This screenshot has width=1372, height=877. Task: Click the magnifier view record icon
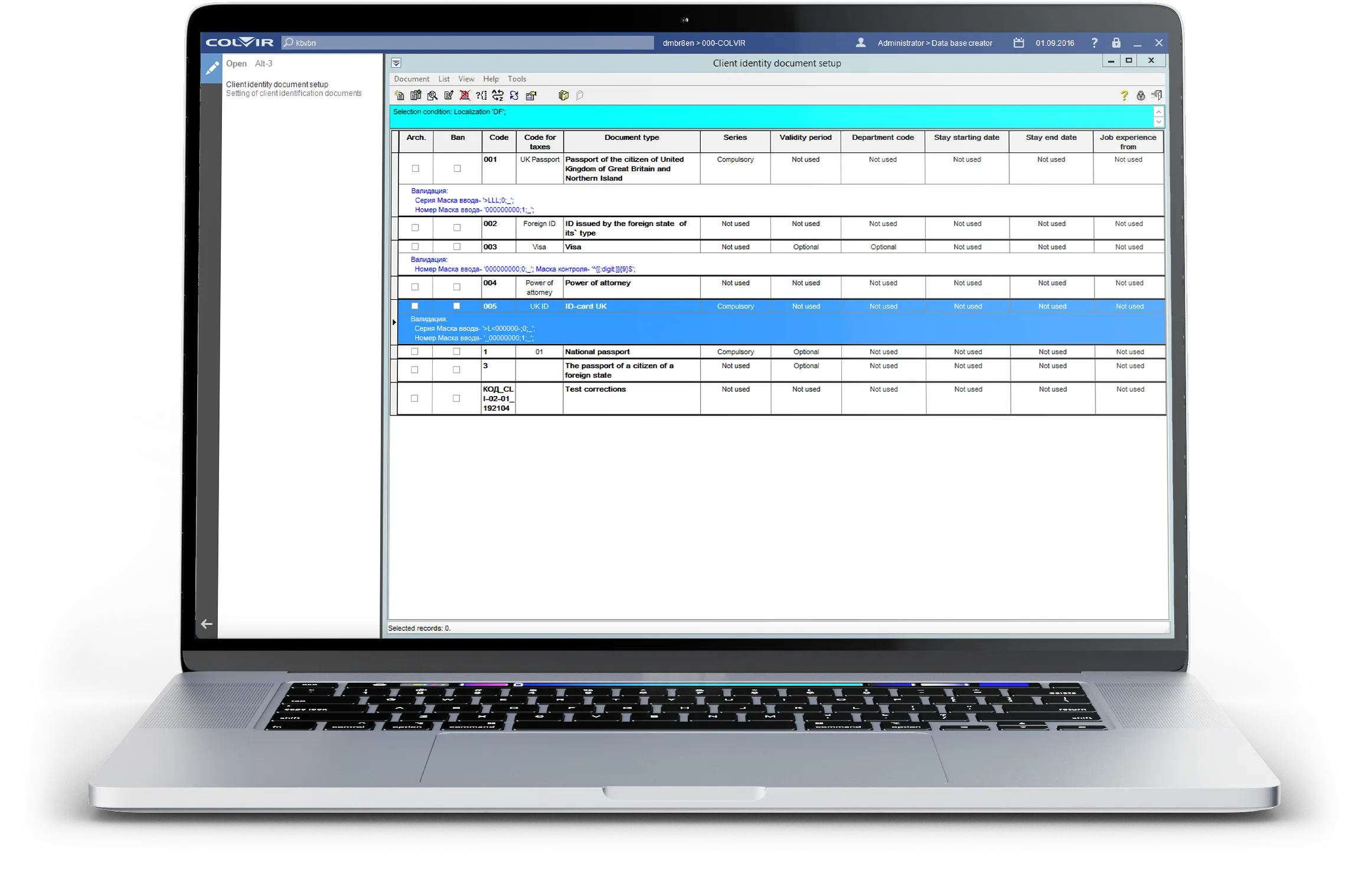click(x=432, y=96)
